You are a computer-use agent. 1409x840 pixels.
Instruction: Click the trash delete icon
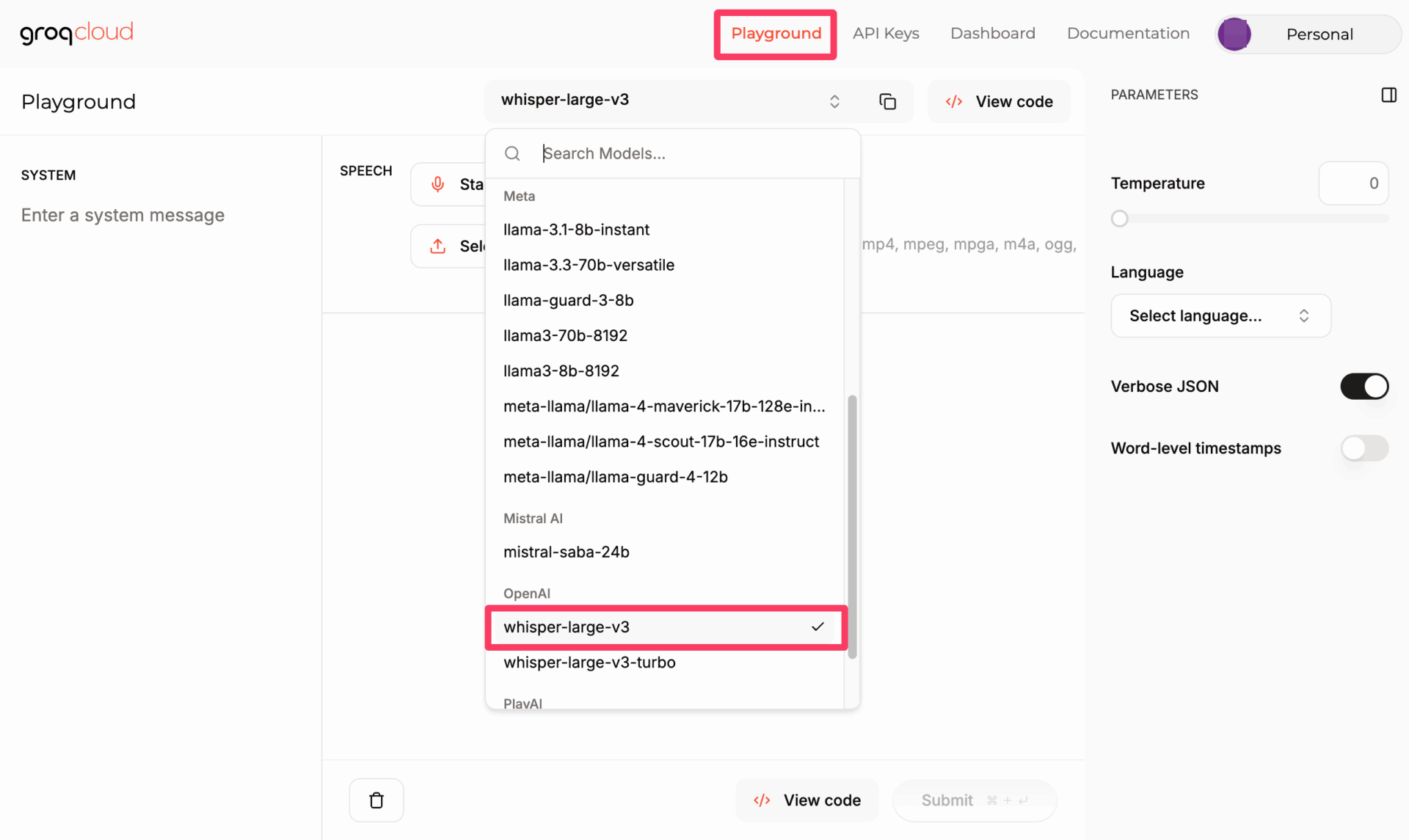(376, 800)
